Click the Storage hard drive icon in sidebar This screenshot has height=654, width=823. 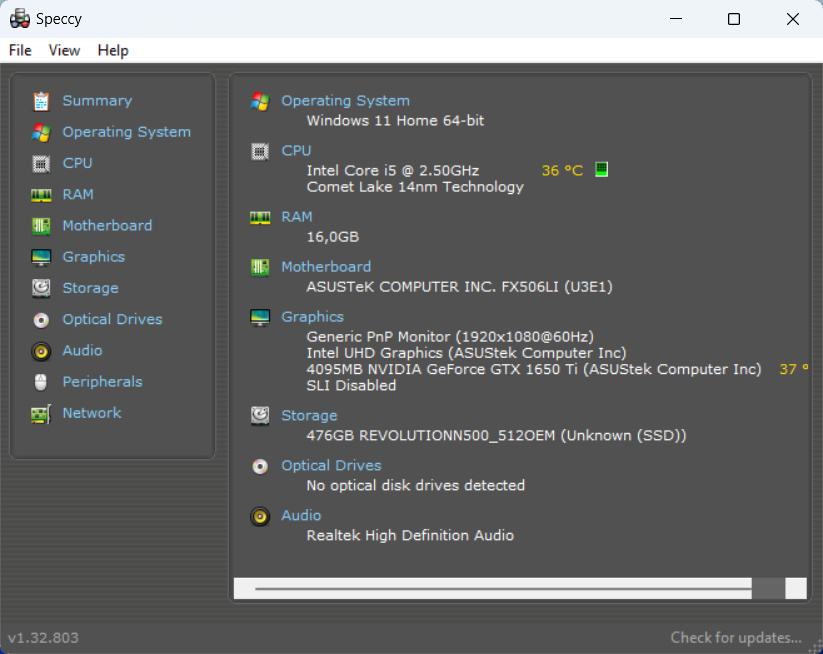41,288
